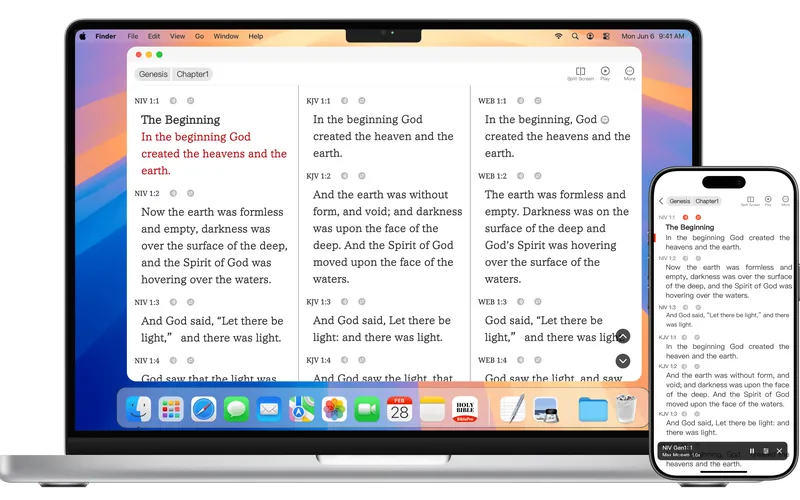Screen dimensions: 800x500
Task: Click the first round icon beside WEB 1:2 on Mac
Action: click(x=520, y=176)
